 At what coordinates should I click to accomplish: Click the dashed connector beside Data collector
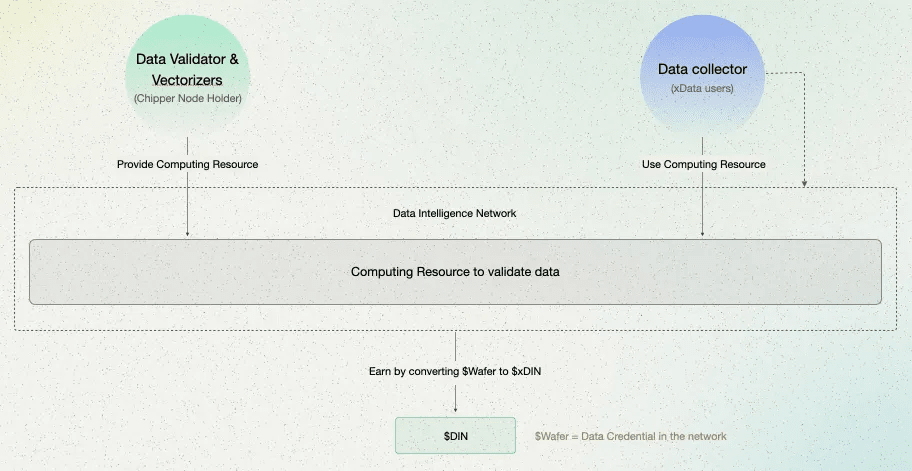click(785, 73)
